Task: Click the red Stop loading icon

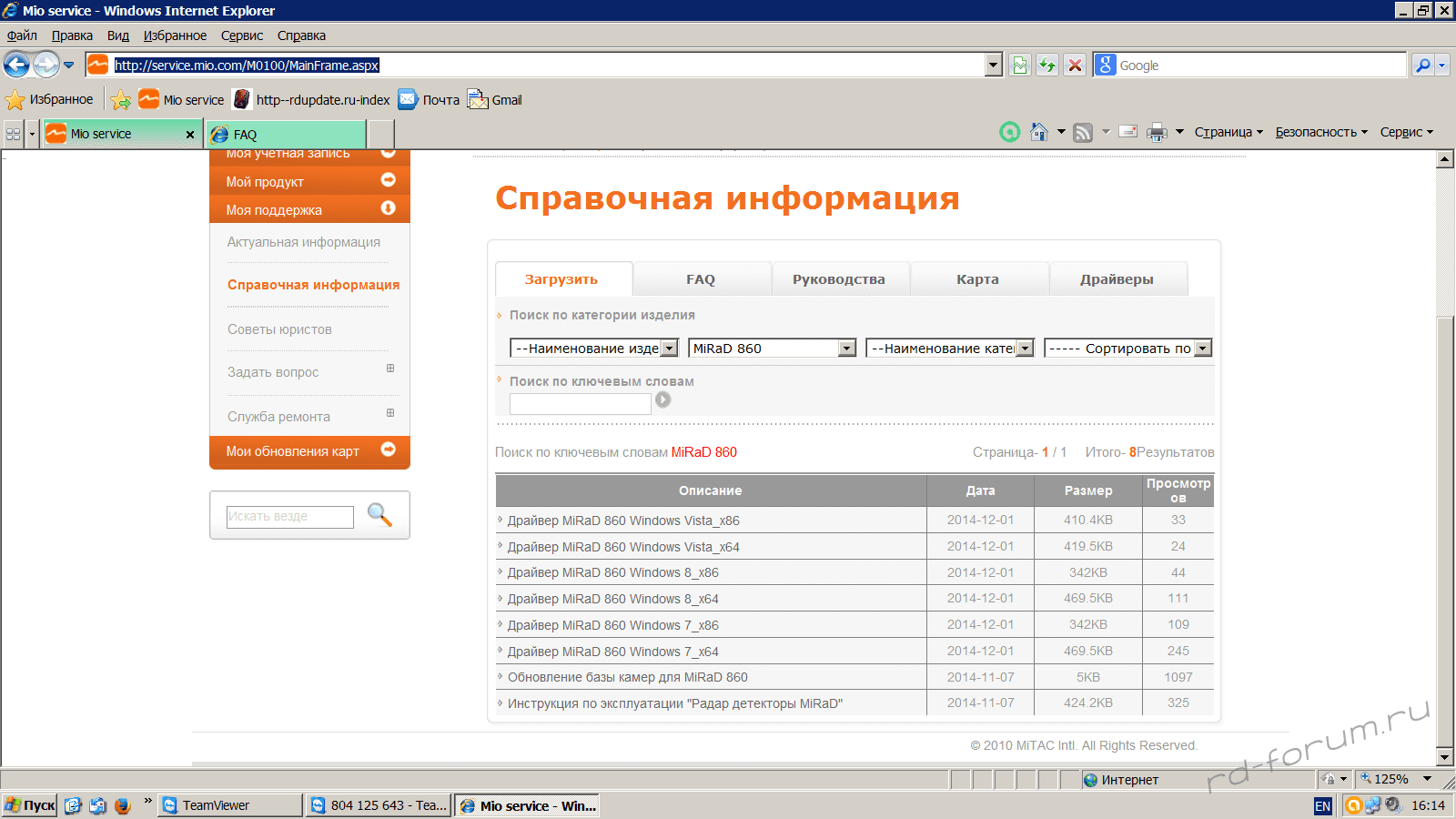Action: 1075,65
